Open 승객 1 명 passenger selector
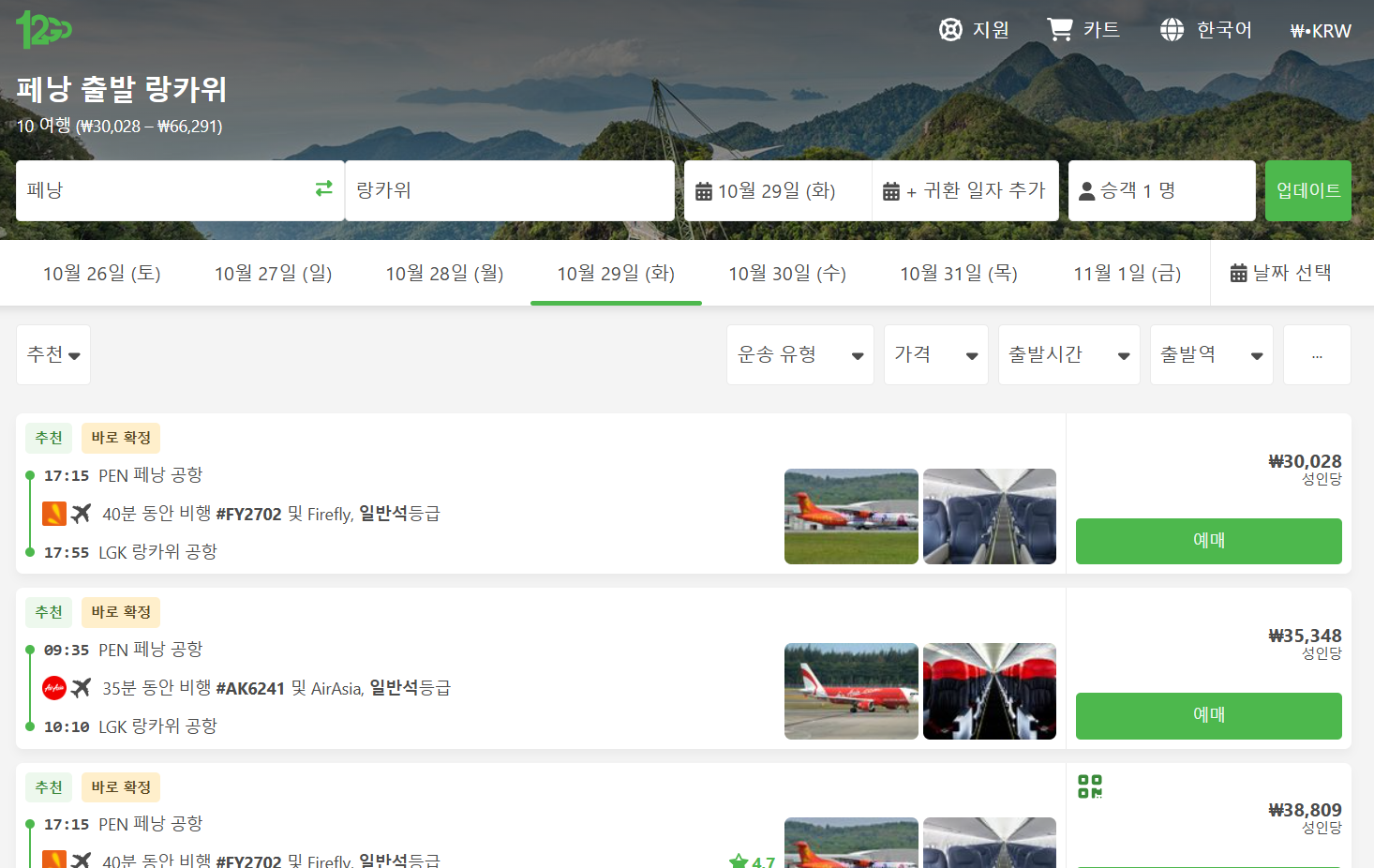Image resolution: width=1374 pixels, height=868 pixels. pyautogui.click(x=1161, y=191)
